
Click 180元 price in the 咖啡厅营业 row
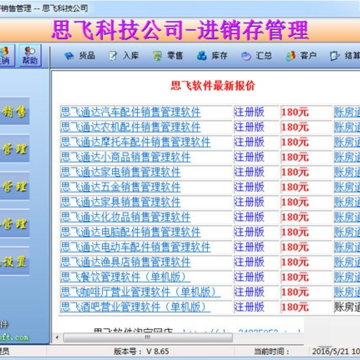[x=295, y=292]
